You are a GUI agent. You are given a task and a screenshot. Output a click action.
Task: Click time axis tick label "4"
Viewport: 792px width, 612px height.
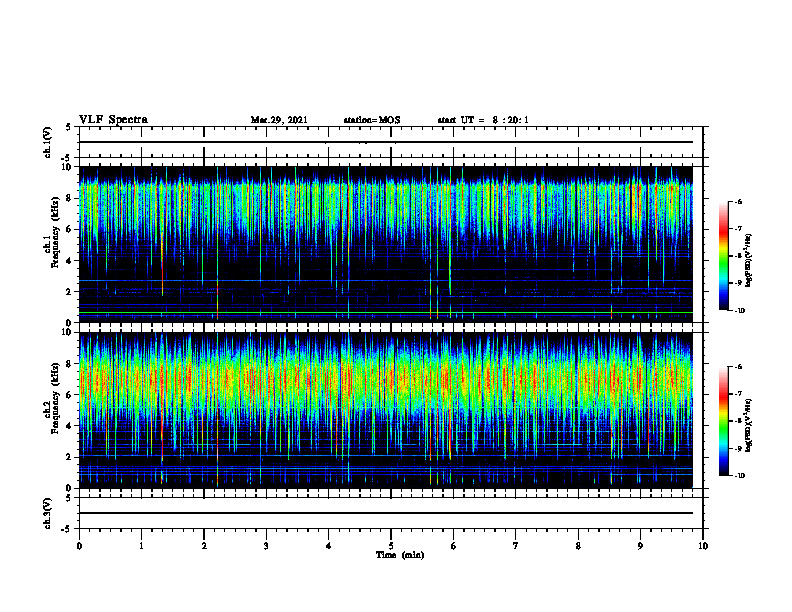[329, 546]
